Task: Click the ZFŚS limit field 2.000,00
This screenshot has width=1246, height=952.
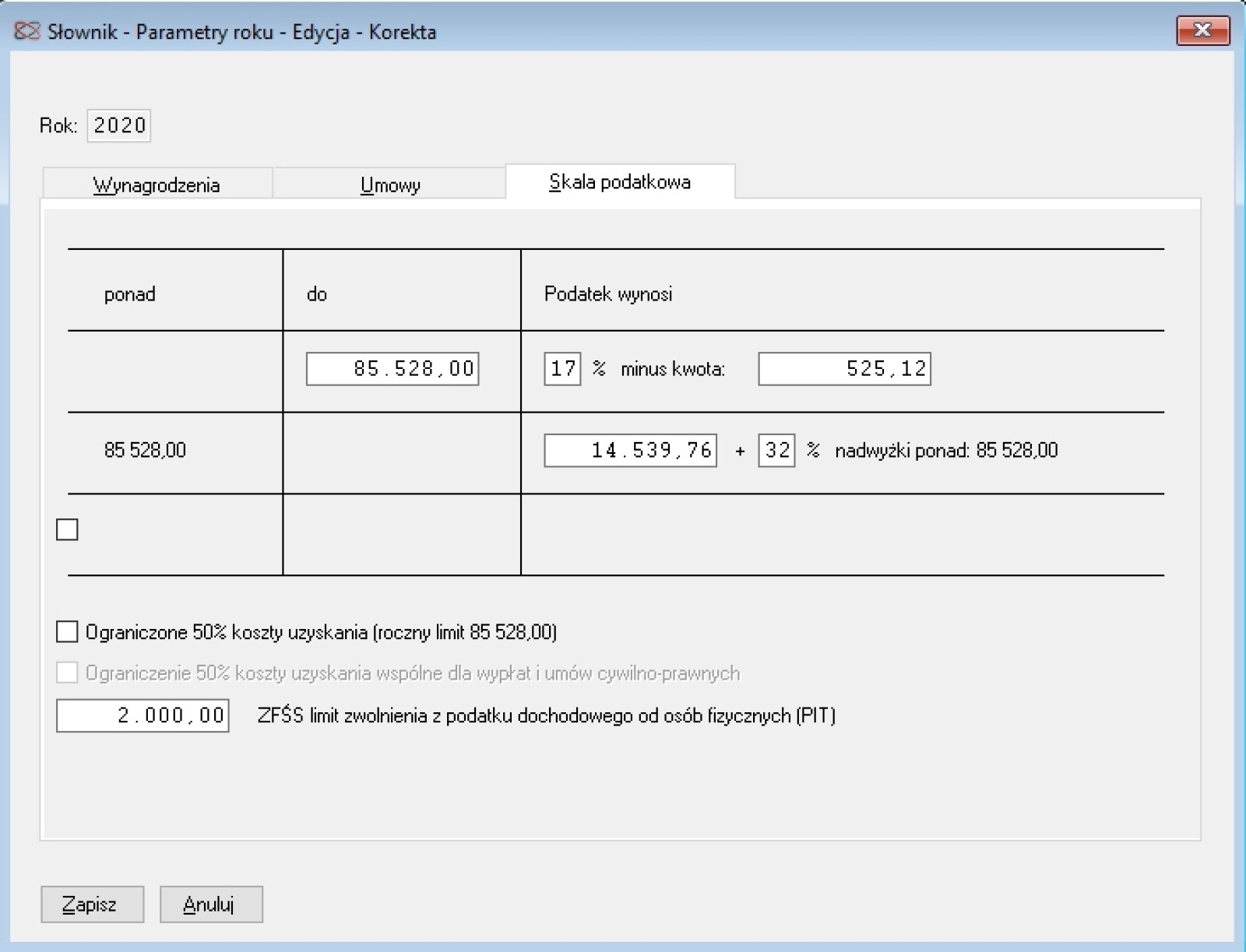Action: (x=143, y=715)
